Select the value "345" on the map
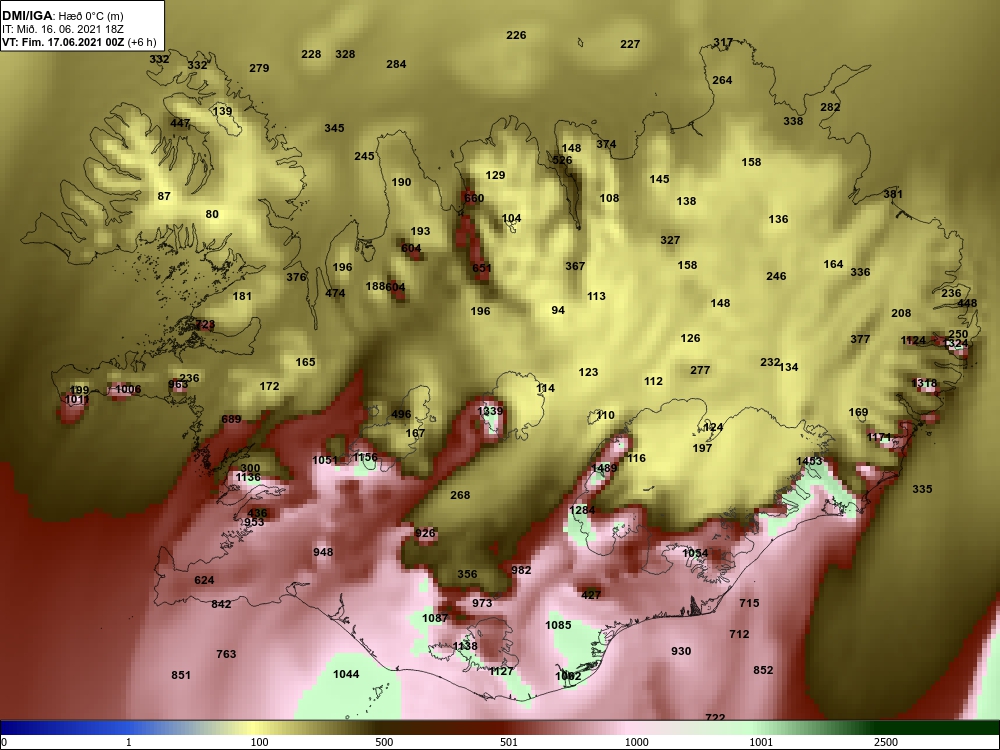The width and height of the screenshot is (1000, 750). click(334, 128)
